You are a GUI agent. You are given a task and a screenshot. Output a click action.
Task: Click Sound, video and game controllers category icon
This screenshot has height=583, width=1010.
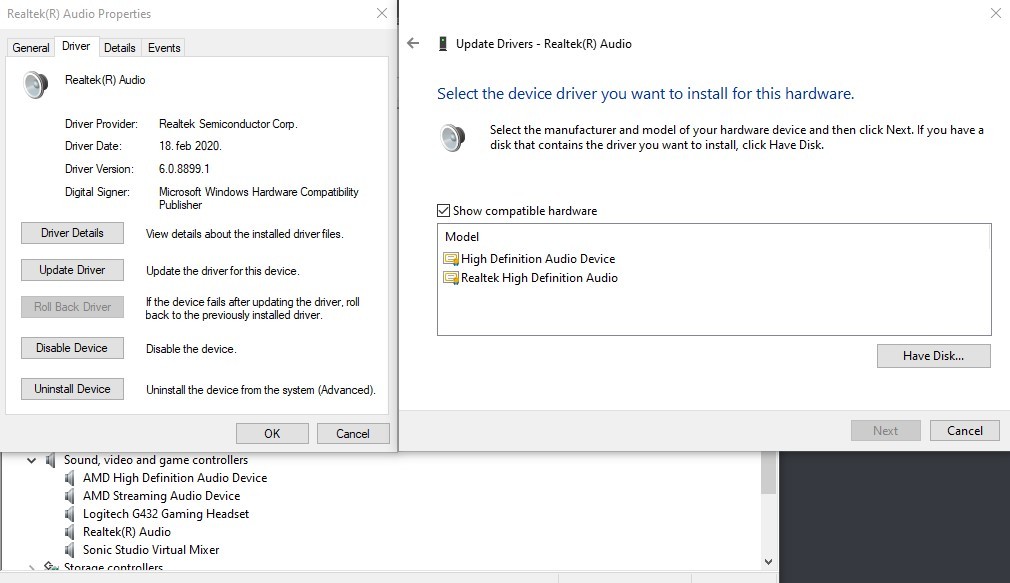pyautogui.click(x=50, y=460)
